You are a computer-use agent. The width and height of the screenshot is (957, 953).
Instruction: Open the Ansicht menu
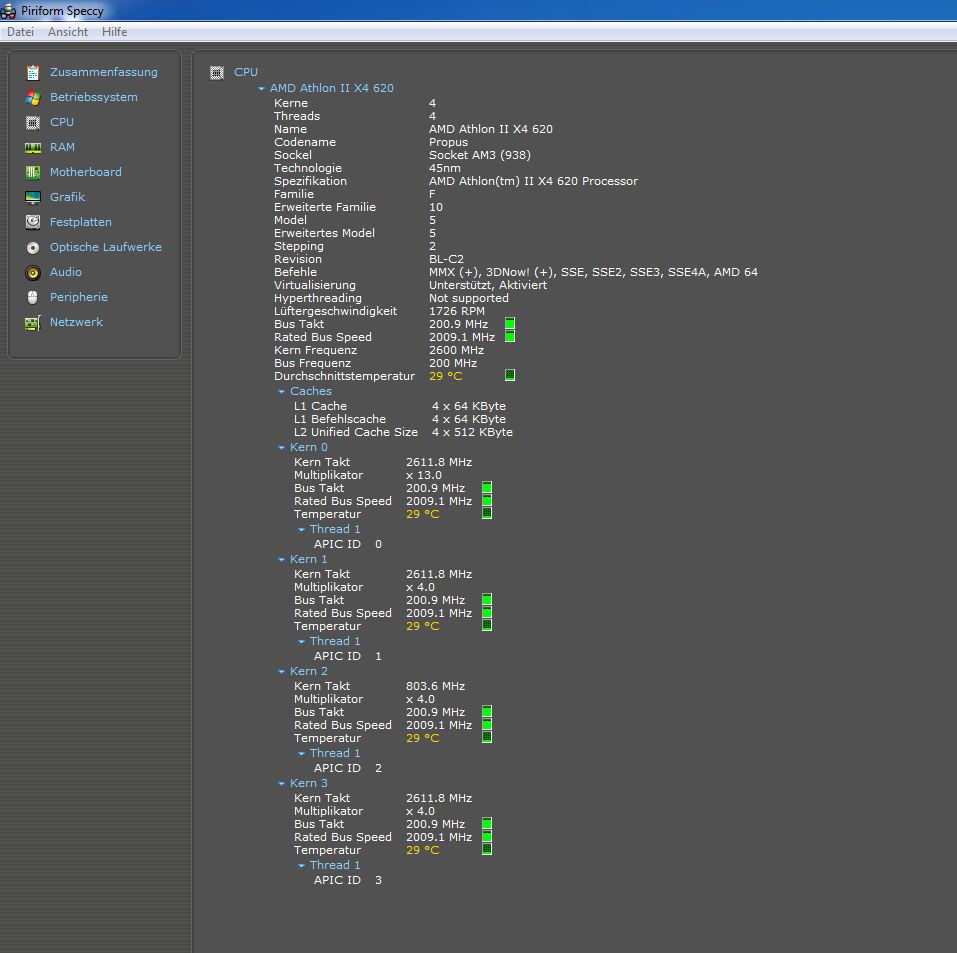(x=68, y=32)
